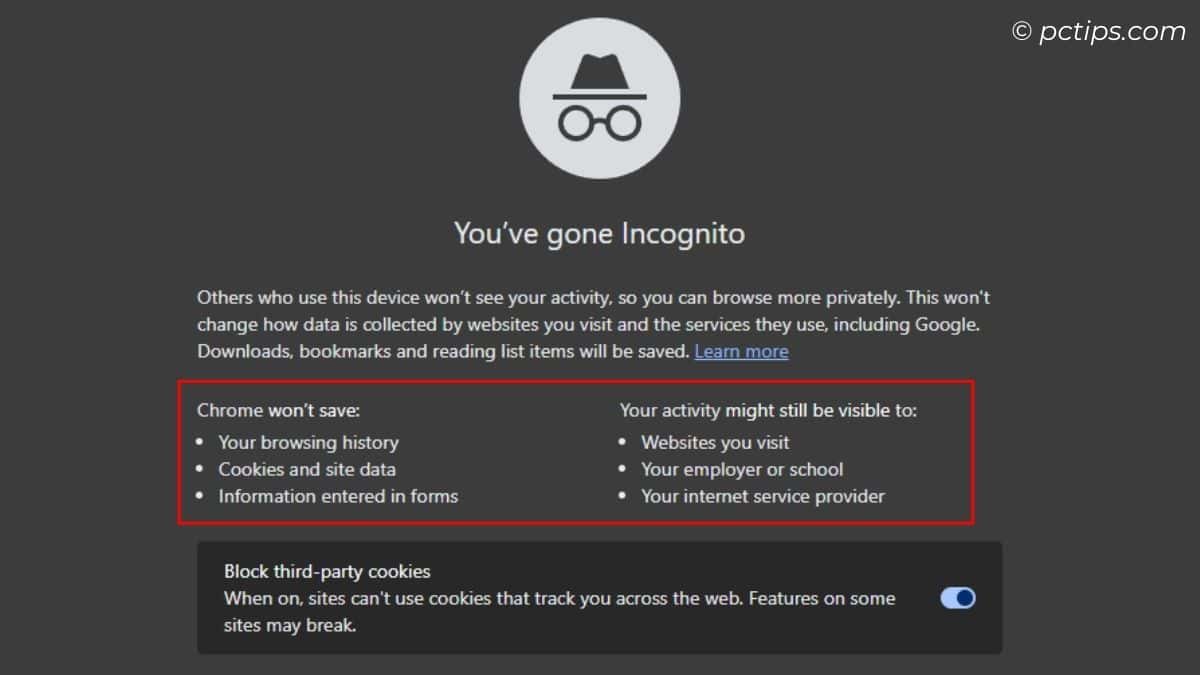Select Information entered in forms text
The height and width of the screenshot is (675, 1200).
point(338,496)
